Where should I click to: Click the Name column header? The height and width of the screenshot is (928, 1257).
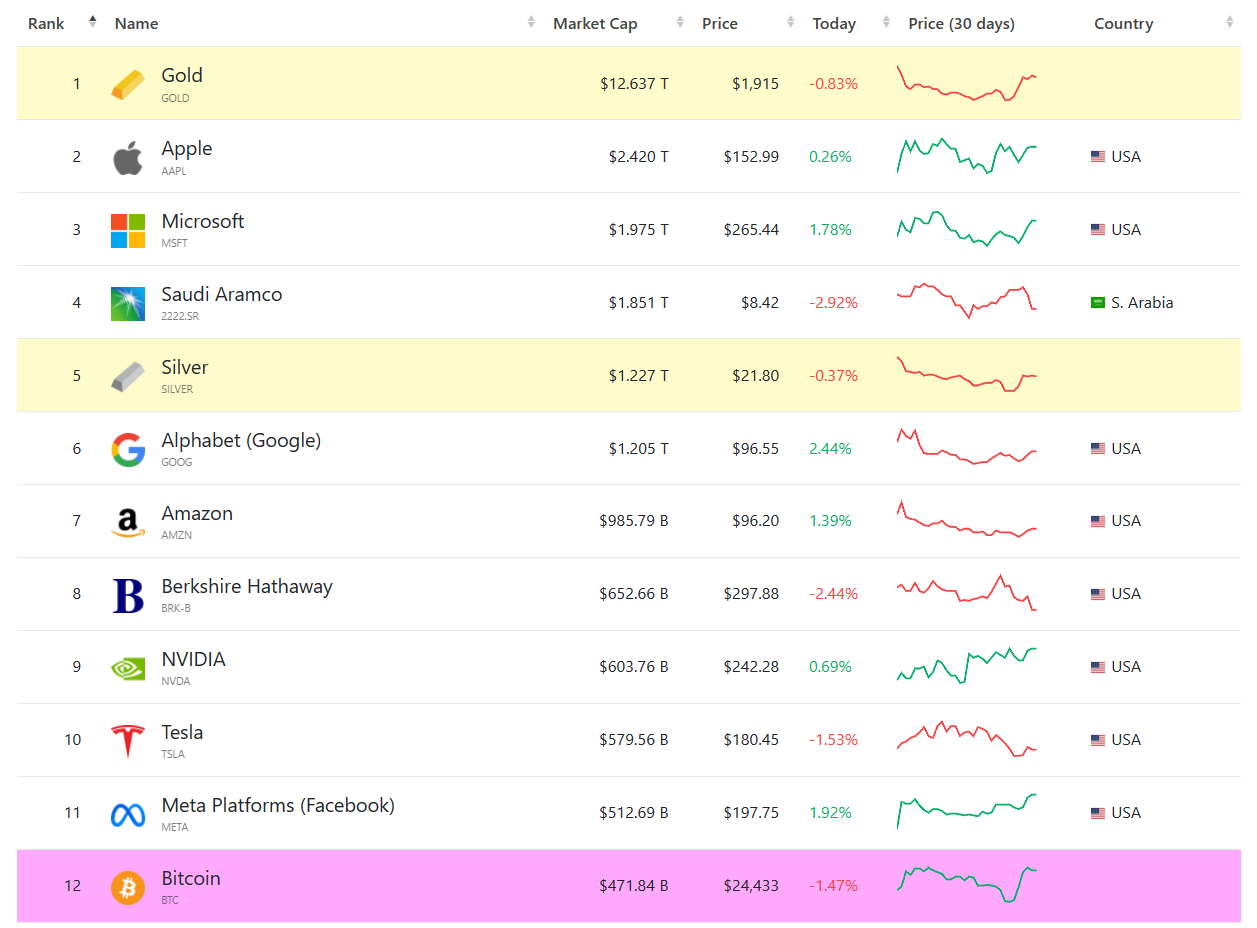click(137, 24)
